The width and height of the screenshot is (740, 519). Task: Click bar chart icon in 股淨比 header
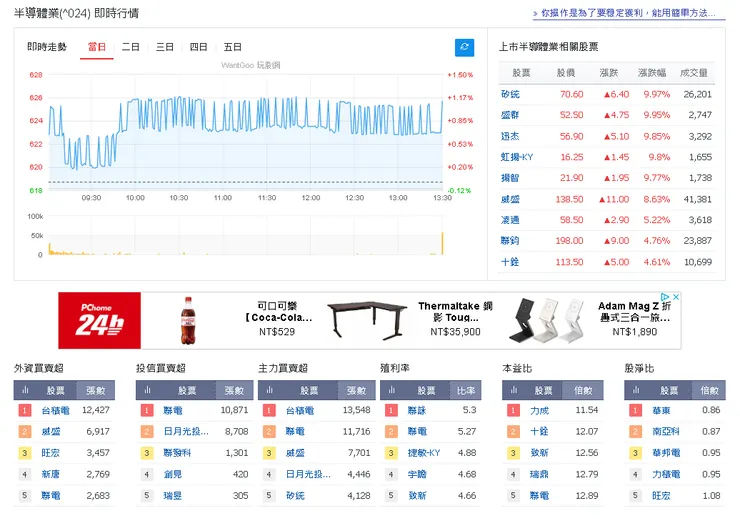(636, 390)
